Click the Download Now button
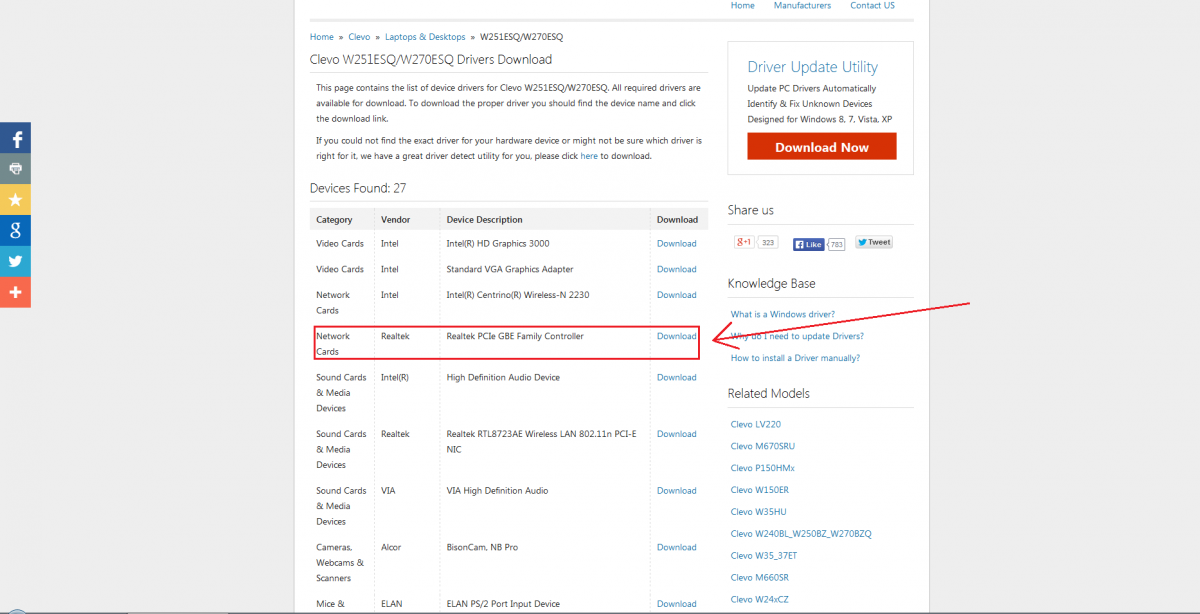This screenshot has width=1200, height=614. click(822, 146)
